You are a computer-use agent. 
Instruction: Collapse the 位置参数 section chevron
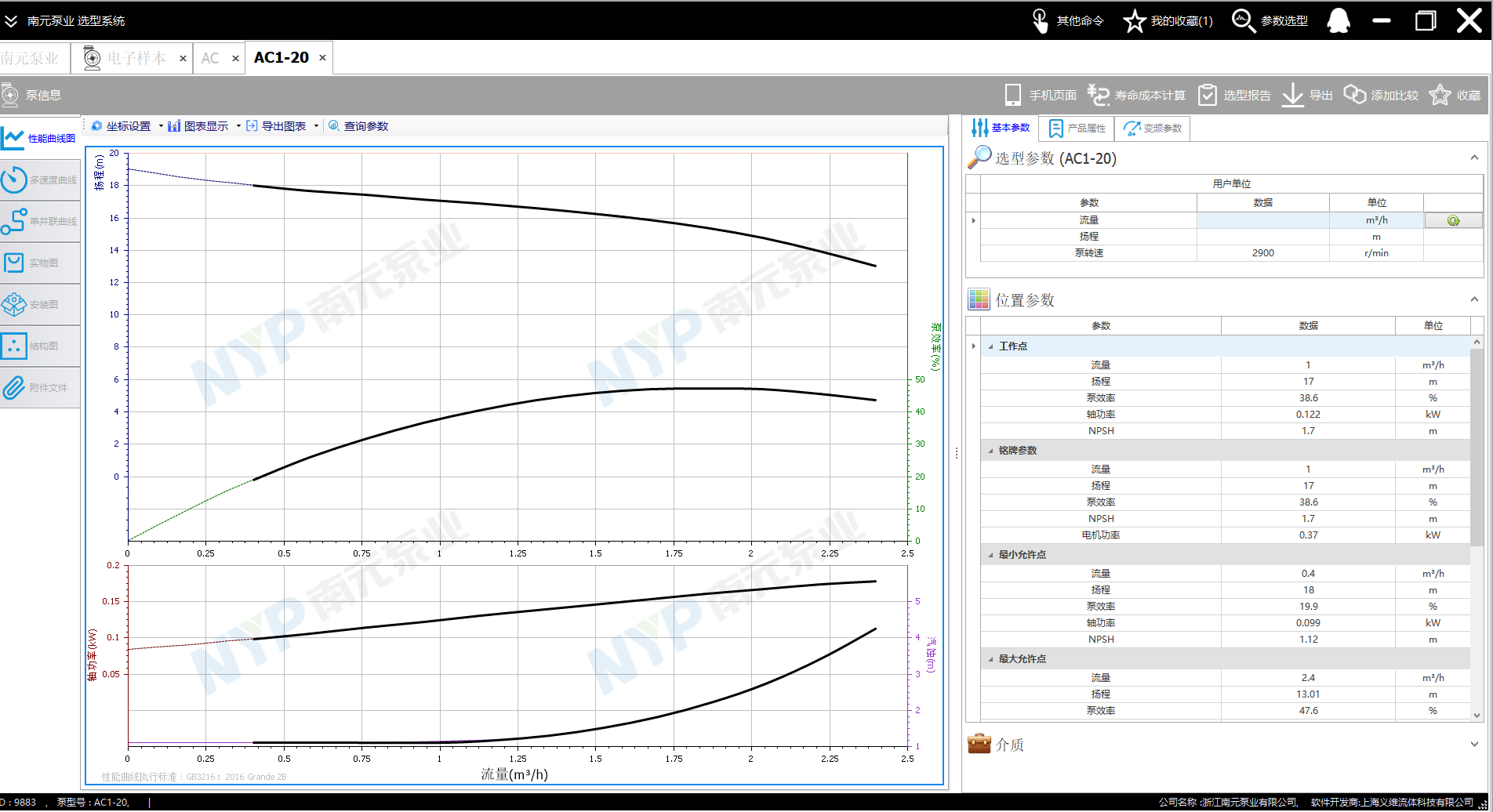tap(1474, 299)
